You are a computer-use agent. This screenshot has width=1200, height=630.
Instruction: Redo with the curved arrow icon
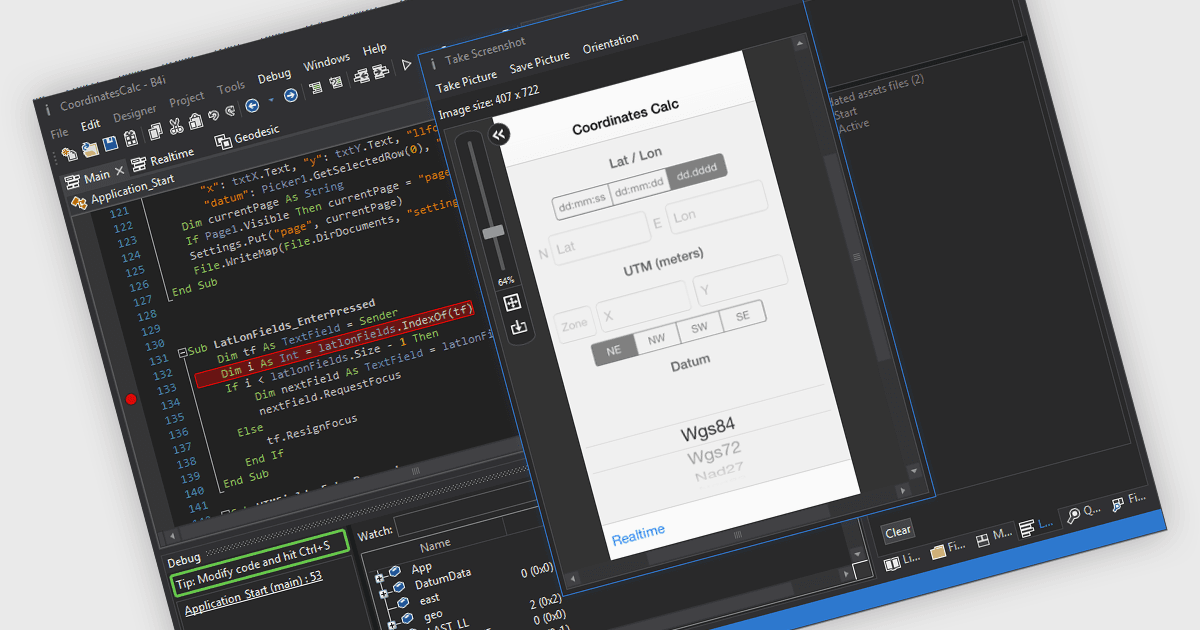tap(231, 111)
